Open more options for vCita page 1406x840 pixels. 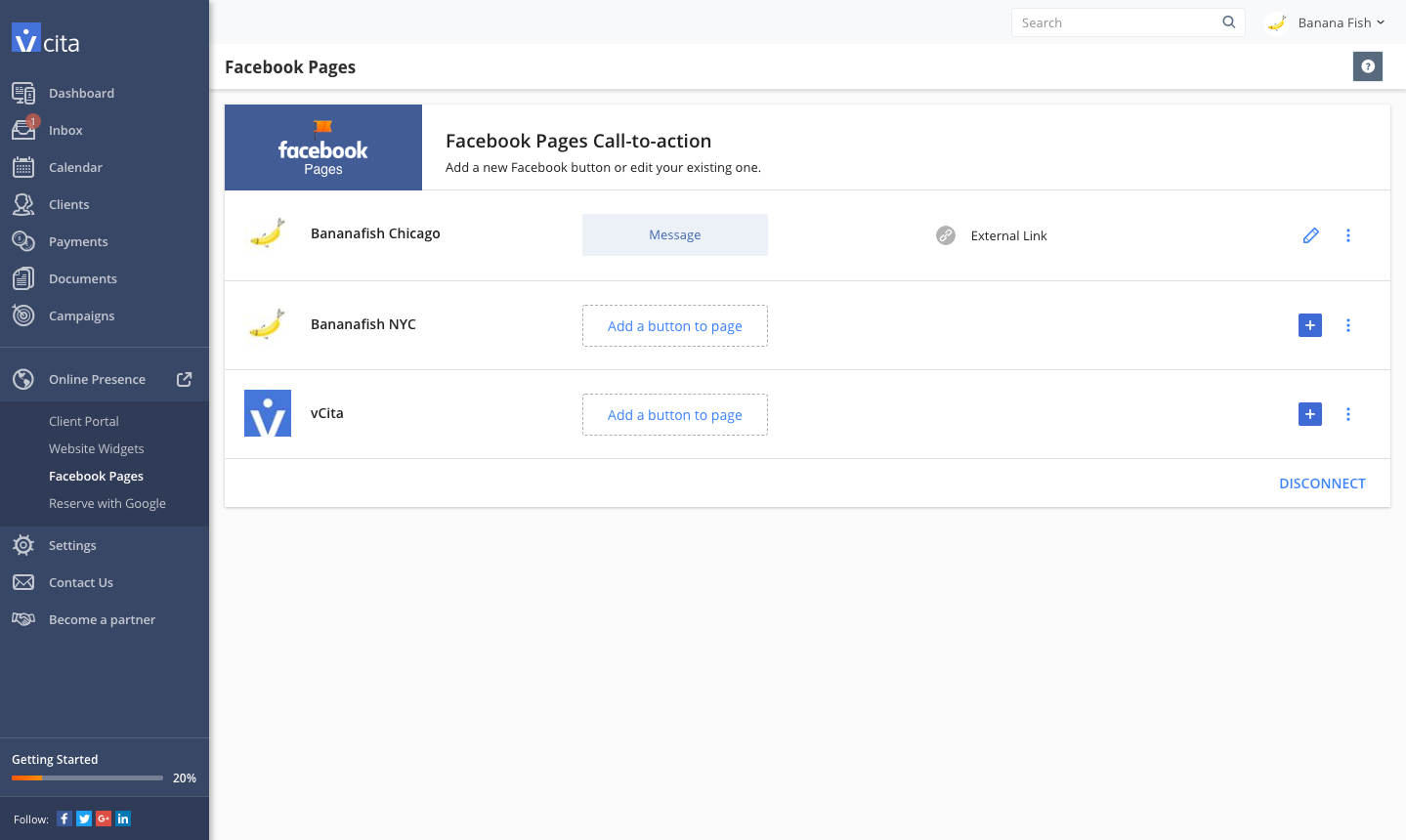(1348, 414)
